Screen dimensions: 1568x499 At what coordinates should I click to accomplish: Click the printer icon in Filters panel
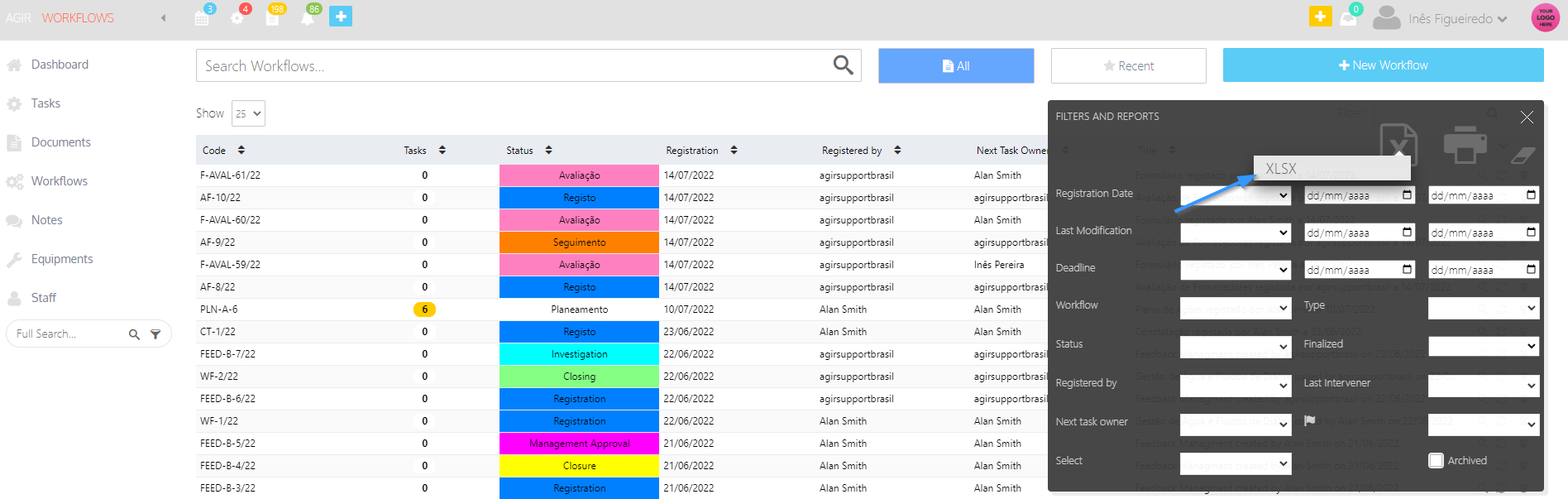click(1465, 143)
